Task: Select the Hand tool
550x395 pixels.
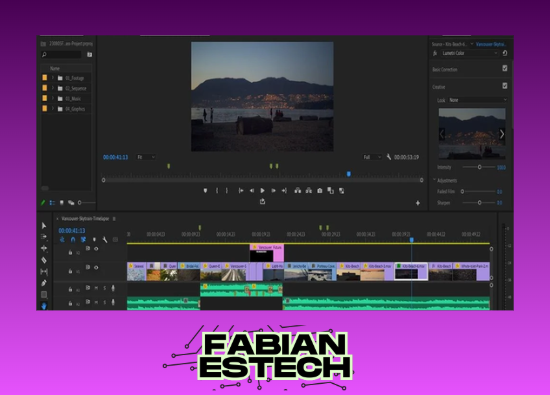Action: pyautogui.click(x=44, y=306)
